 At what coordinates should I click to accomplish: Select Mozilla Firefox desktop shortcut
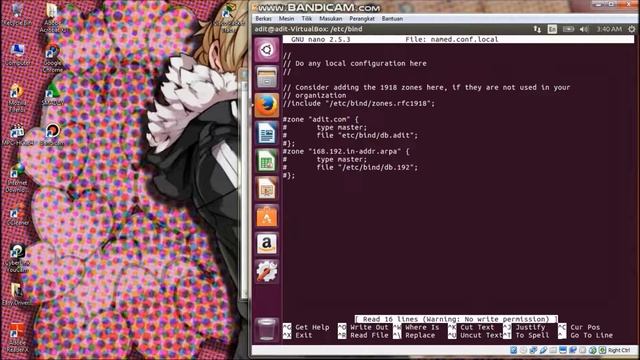pyautogui.click(x=16, y=98)
